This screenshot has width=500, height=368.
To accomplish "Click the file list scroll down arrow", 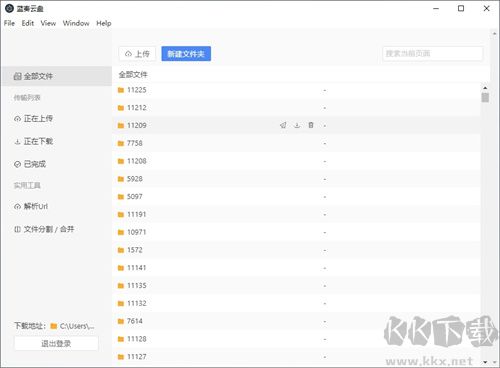I will 485,362.
